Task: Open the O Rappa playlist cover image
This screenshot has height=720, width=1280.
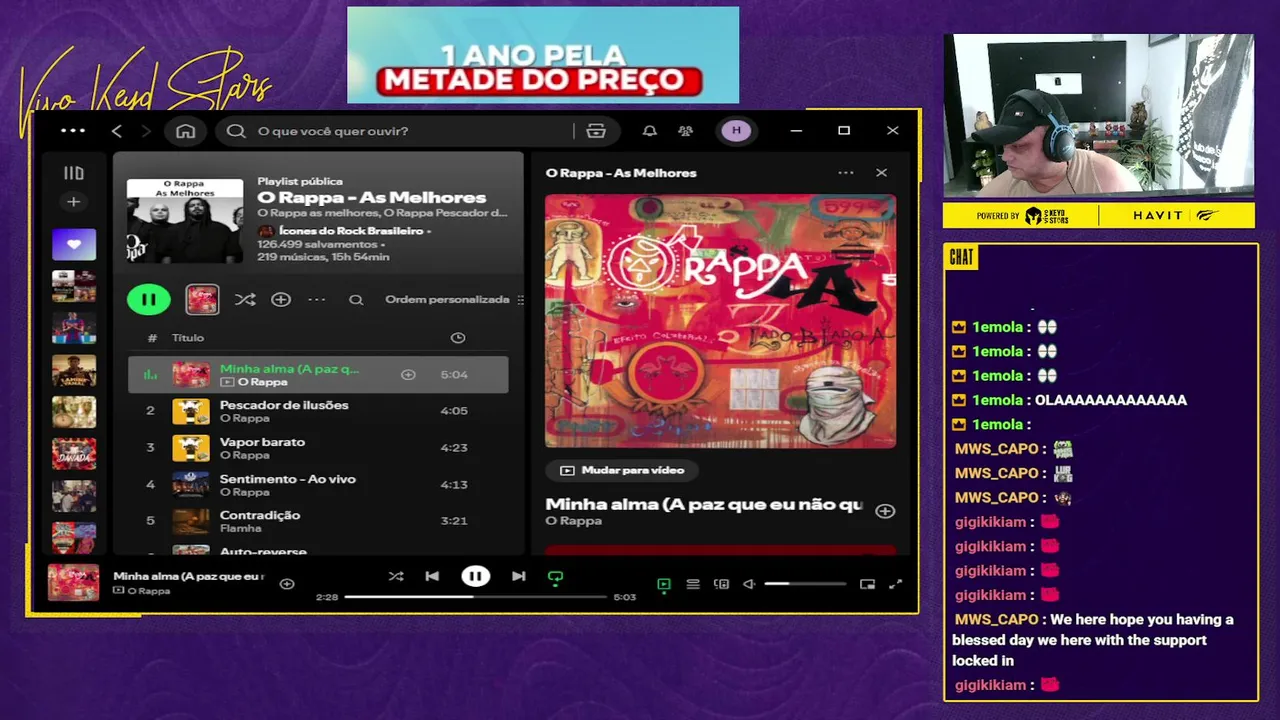Action: click(x=185, y=221)
